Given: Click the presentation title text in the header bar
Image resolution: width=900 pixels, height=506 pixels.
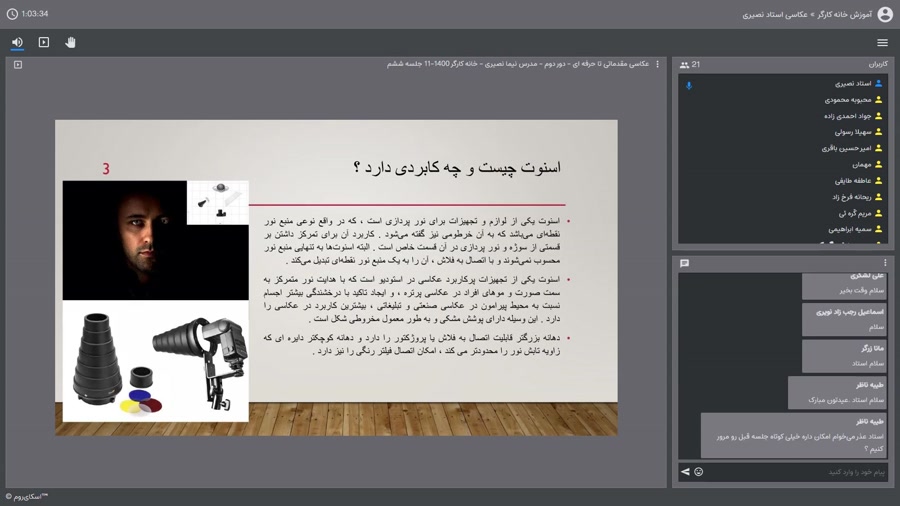Looking at the screenshot, I should point(518,64).
